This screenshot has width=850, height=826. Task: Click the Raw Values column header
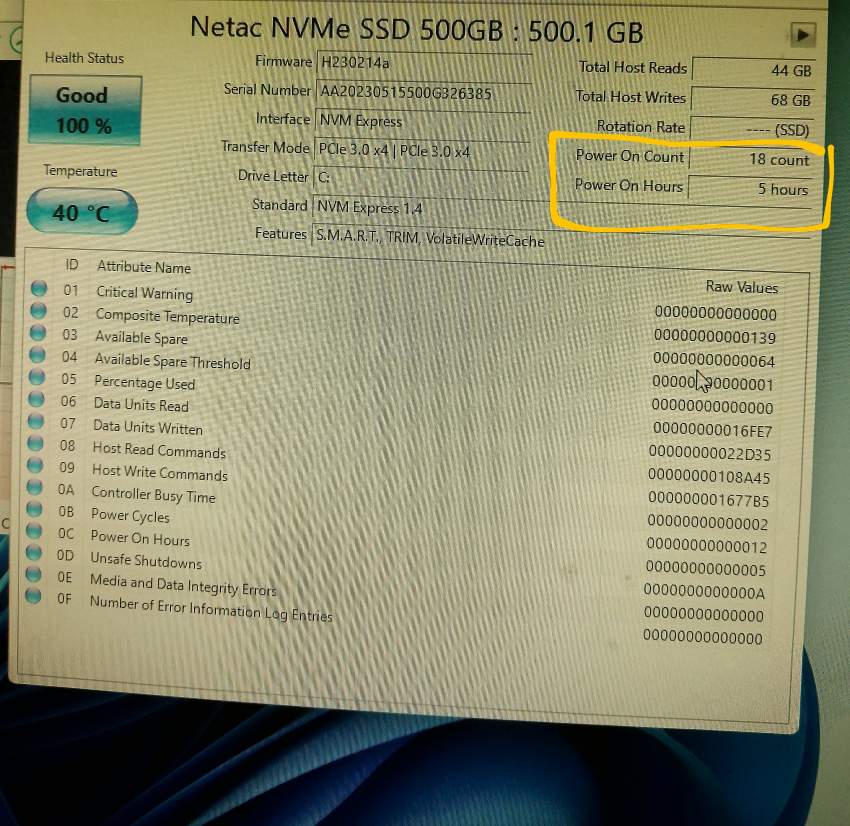(x=741, y=288)
